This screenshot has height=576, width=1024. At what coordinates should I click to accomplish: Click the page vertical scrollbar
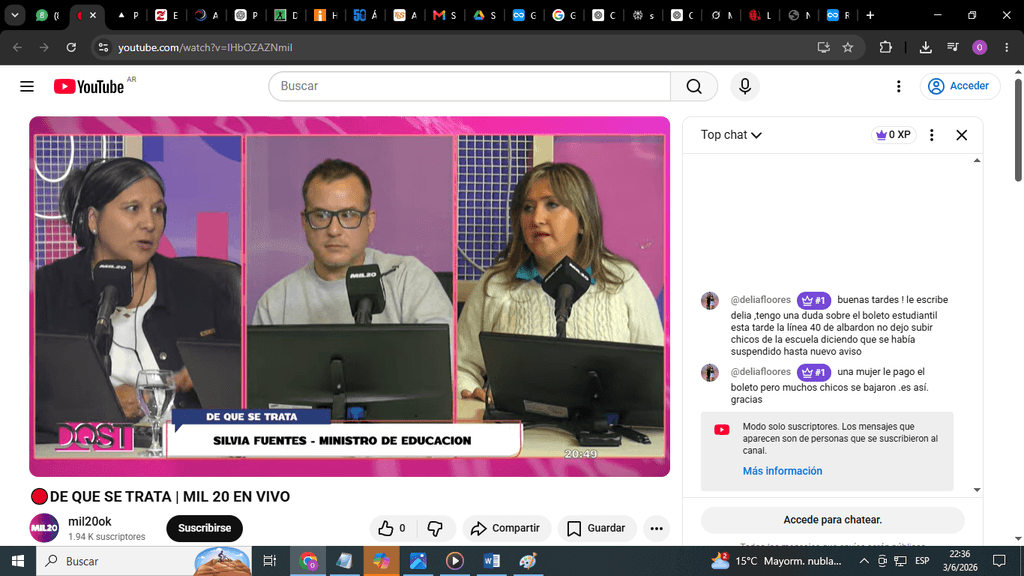(x=1018, y=131)
